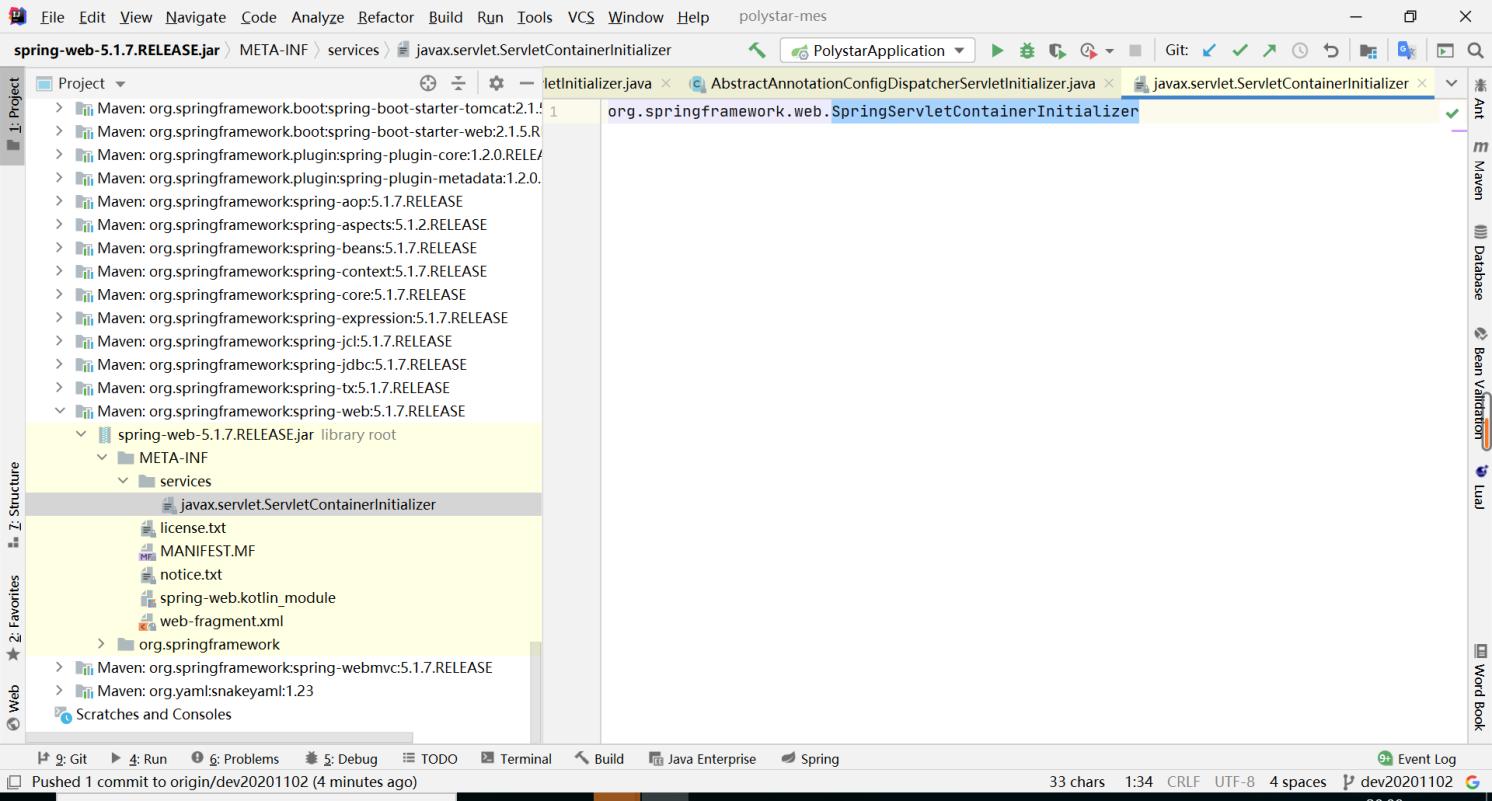Collapse the services folder
The image size is (1492, 801).
pyautogui.click(x=123, y=481)
